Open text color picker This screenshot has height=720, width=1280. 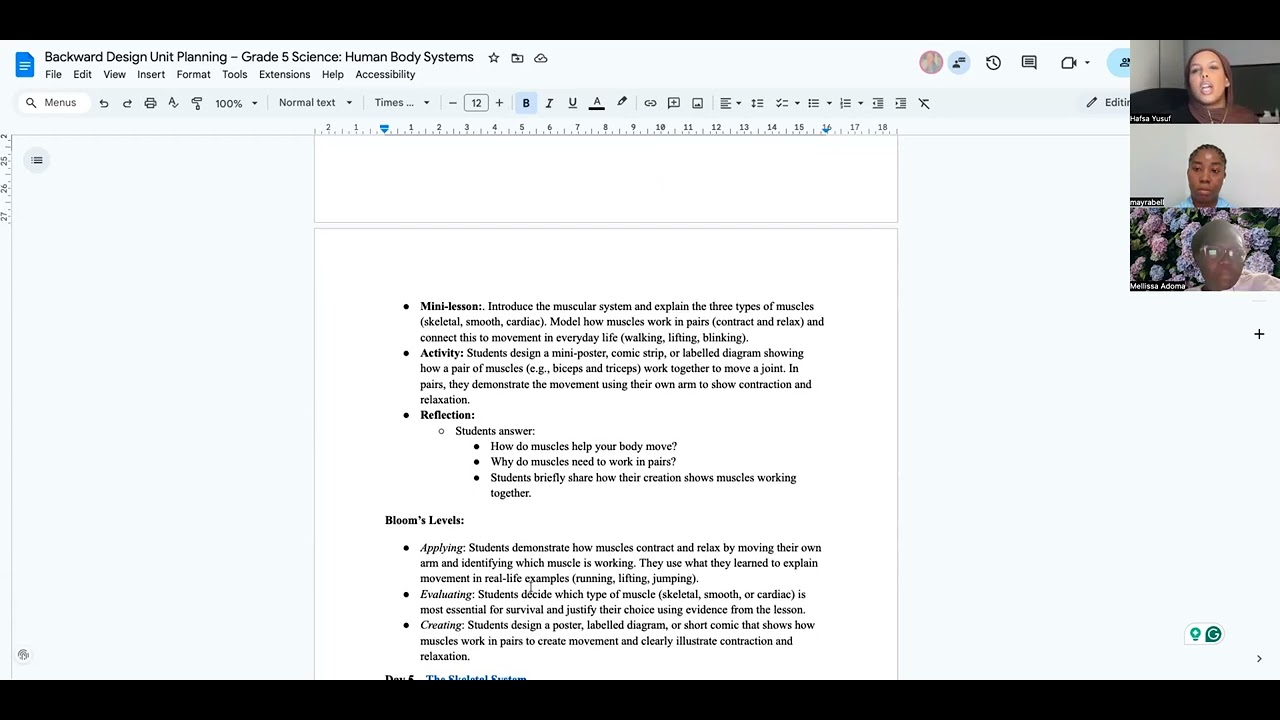coord(597,103)
